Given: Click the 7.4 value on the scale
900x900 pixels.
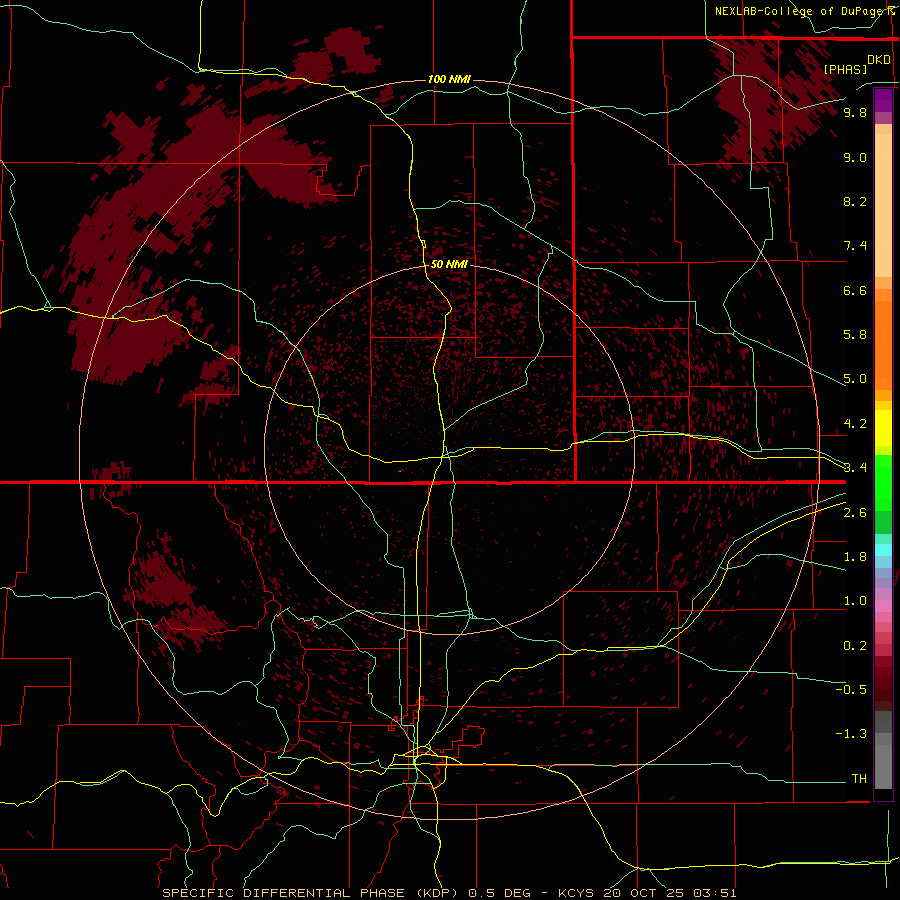Looking at the screenshot, I should pyautogui.click(x=855, y=246).
